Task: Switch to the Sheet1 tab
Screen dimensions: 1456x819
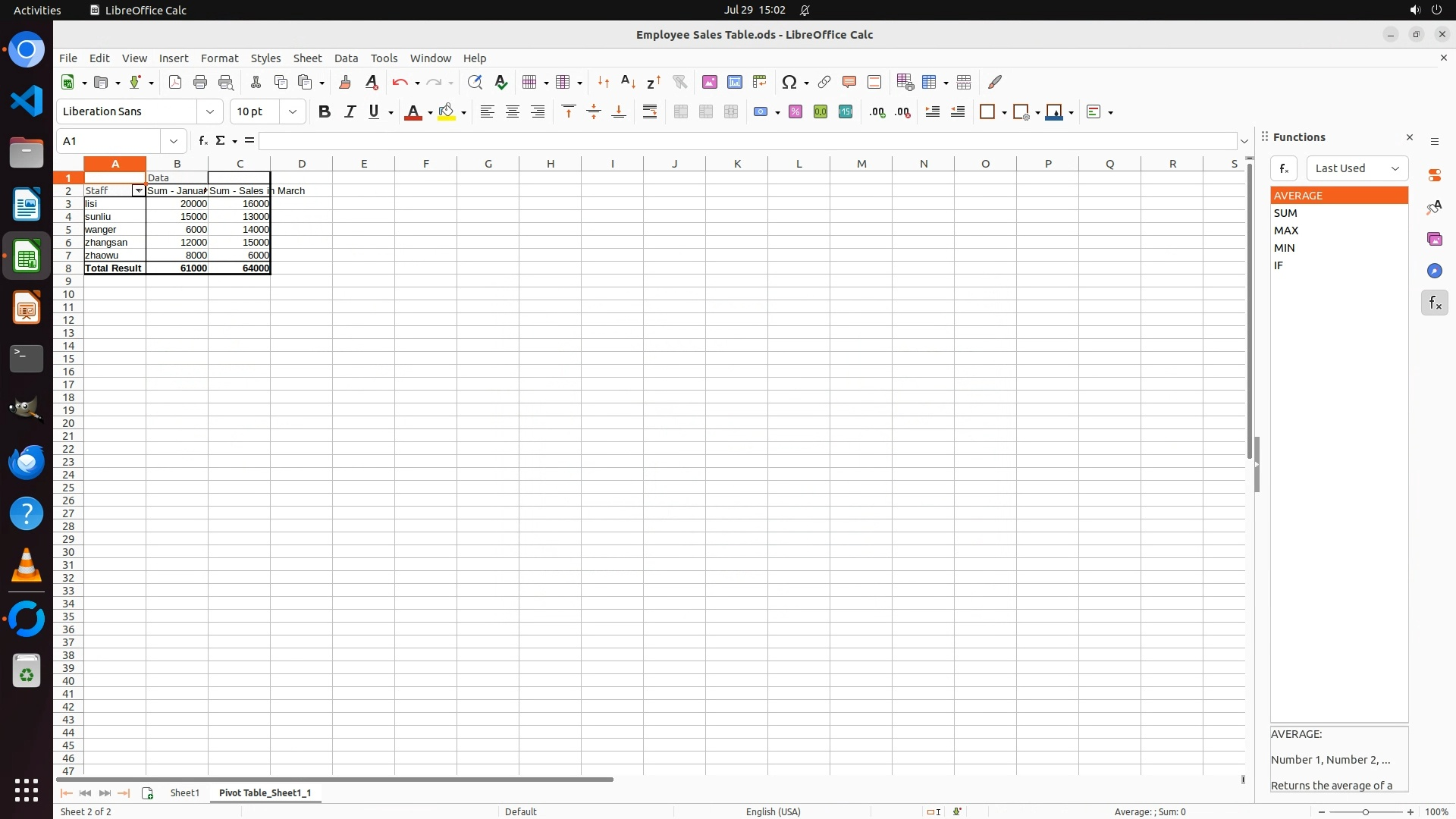Action: coord(184,792)
